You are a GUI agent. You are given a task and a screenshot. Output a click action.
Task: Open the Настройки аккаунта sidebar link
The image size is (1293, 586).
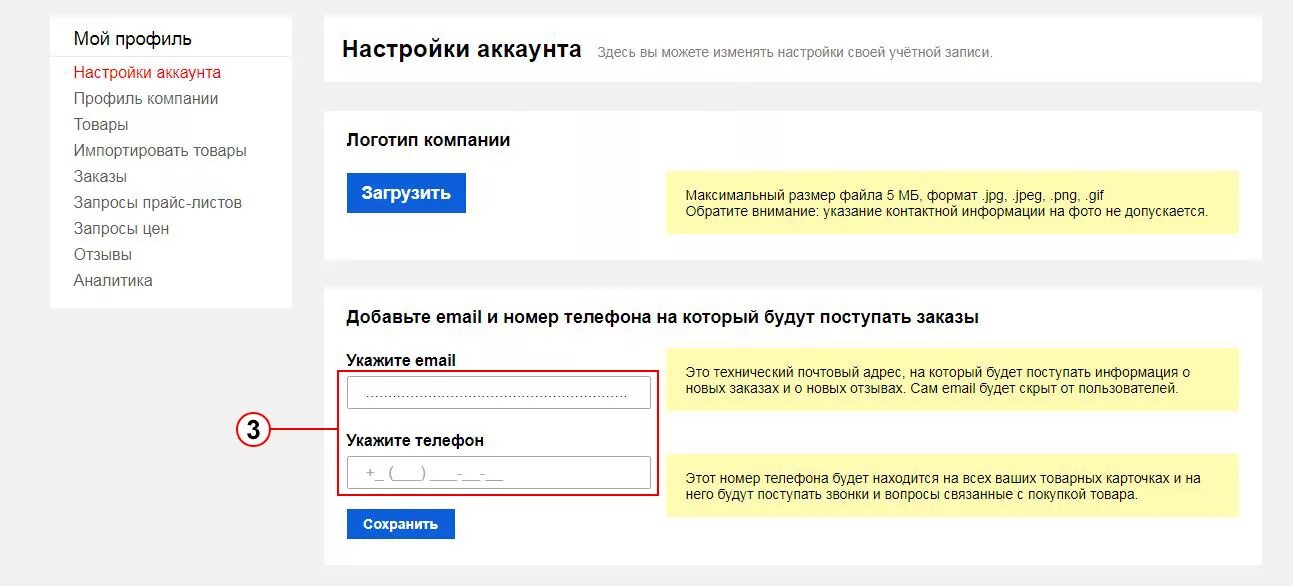[x=147, y=72]
